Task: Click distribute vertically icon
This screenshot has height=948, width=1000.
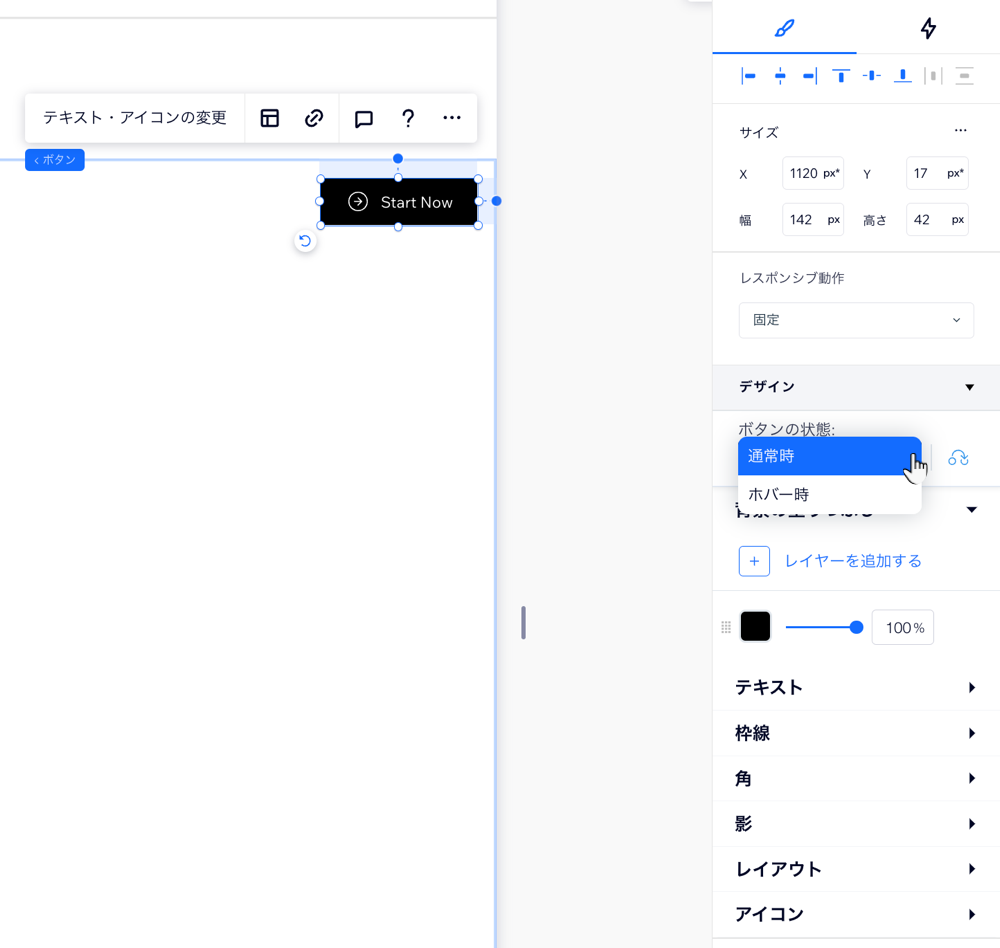Action: point(964,76)
